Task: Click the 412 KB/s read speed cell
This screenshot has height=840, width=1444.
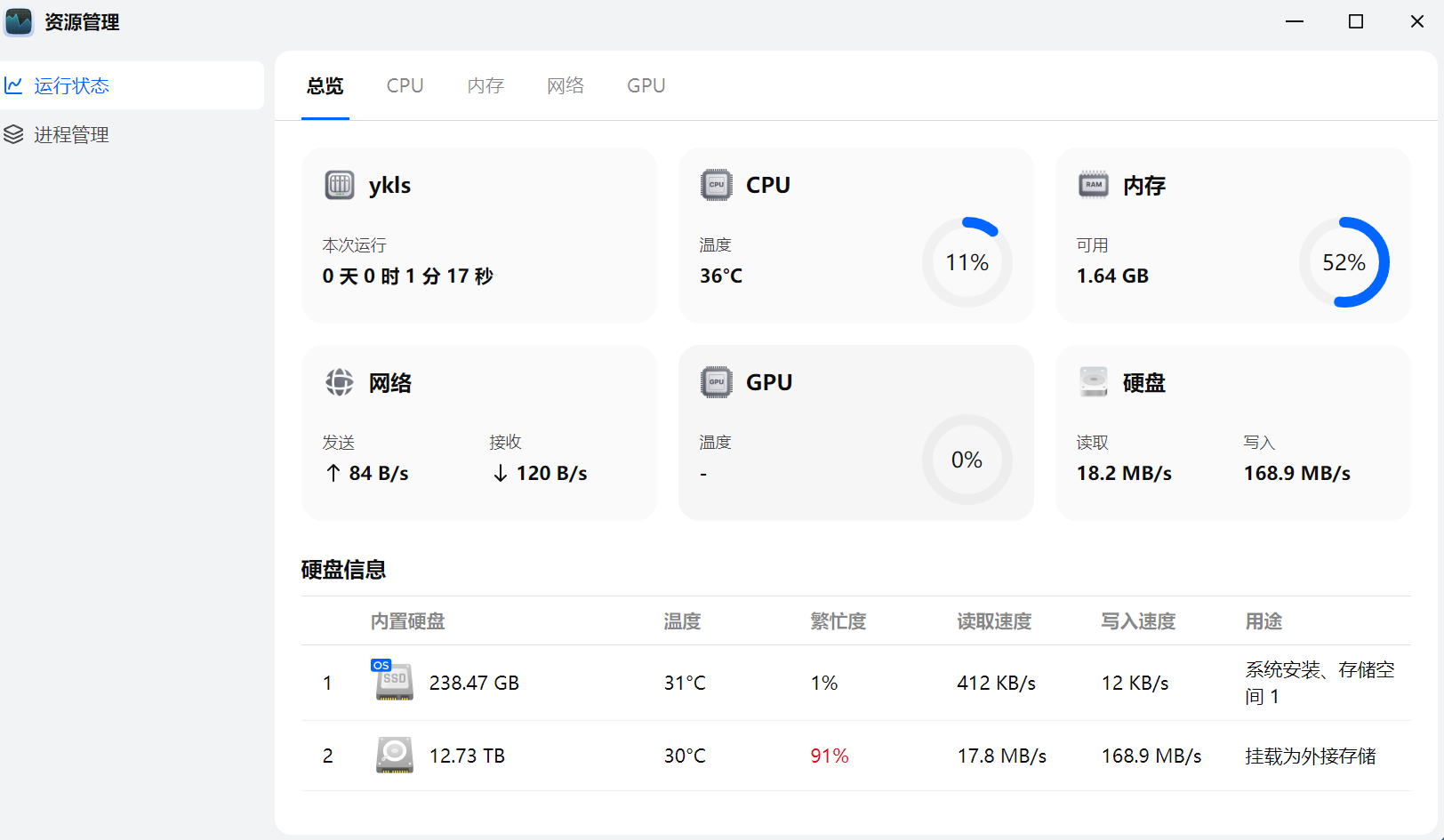Action: [997, 683]
